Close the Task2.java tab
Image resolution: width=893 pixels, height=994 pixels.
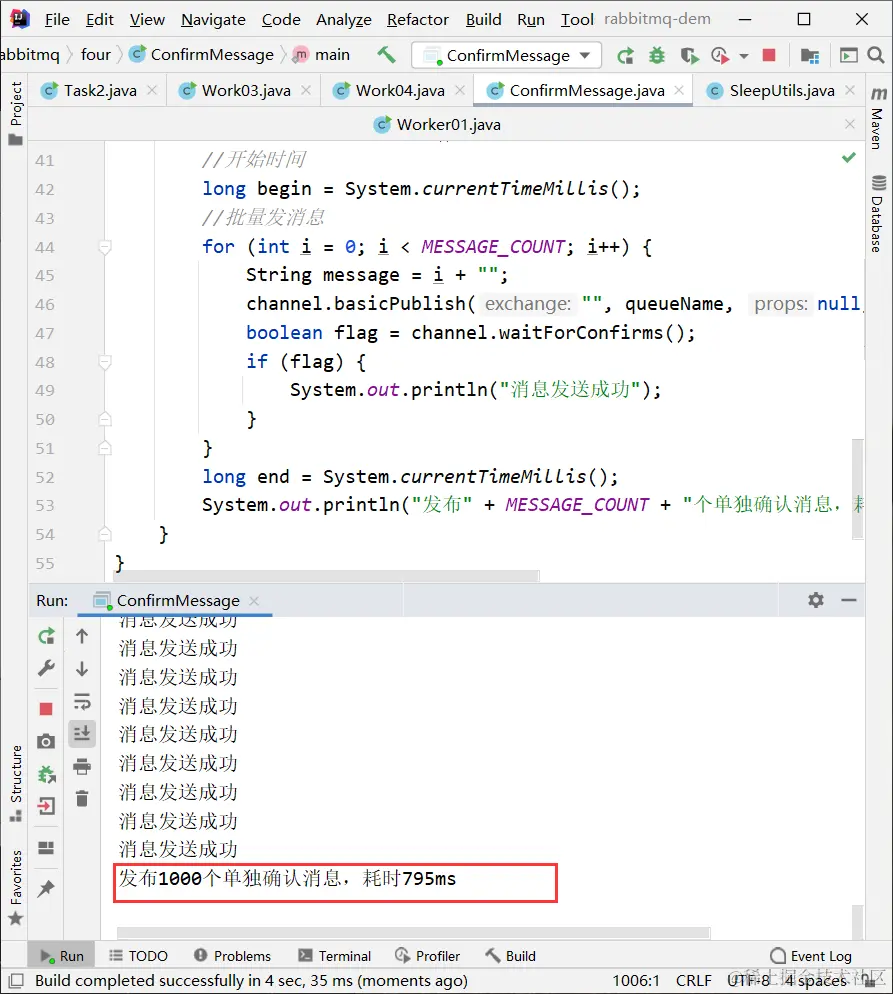coord(151,91)
